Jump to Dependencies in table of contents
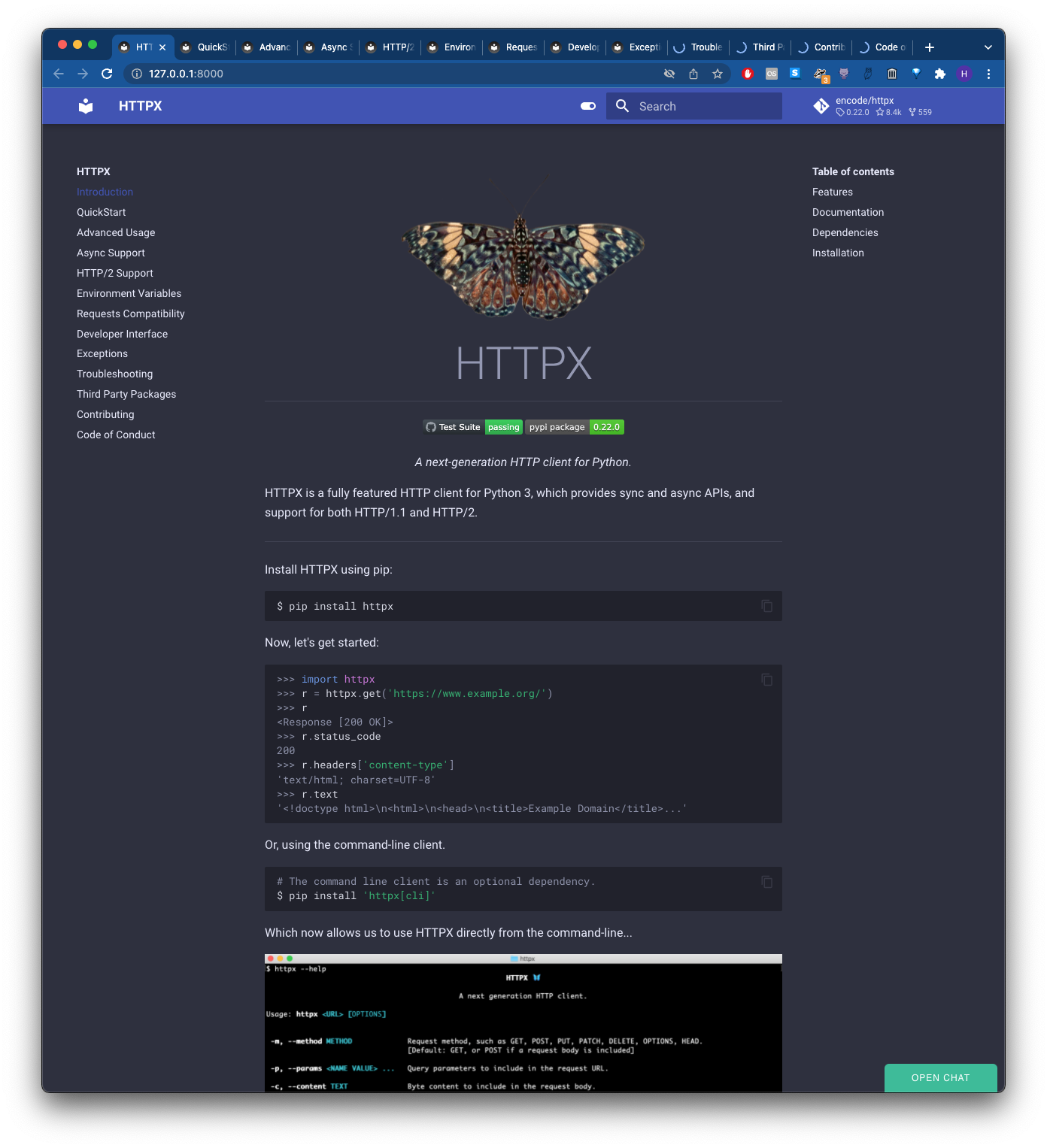 tap(845, 232)
